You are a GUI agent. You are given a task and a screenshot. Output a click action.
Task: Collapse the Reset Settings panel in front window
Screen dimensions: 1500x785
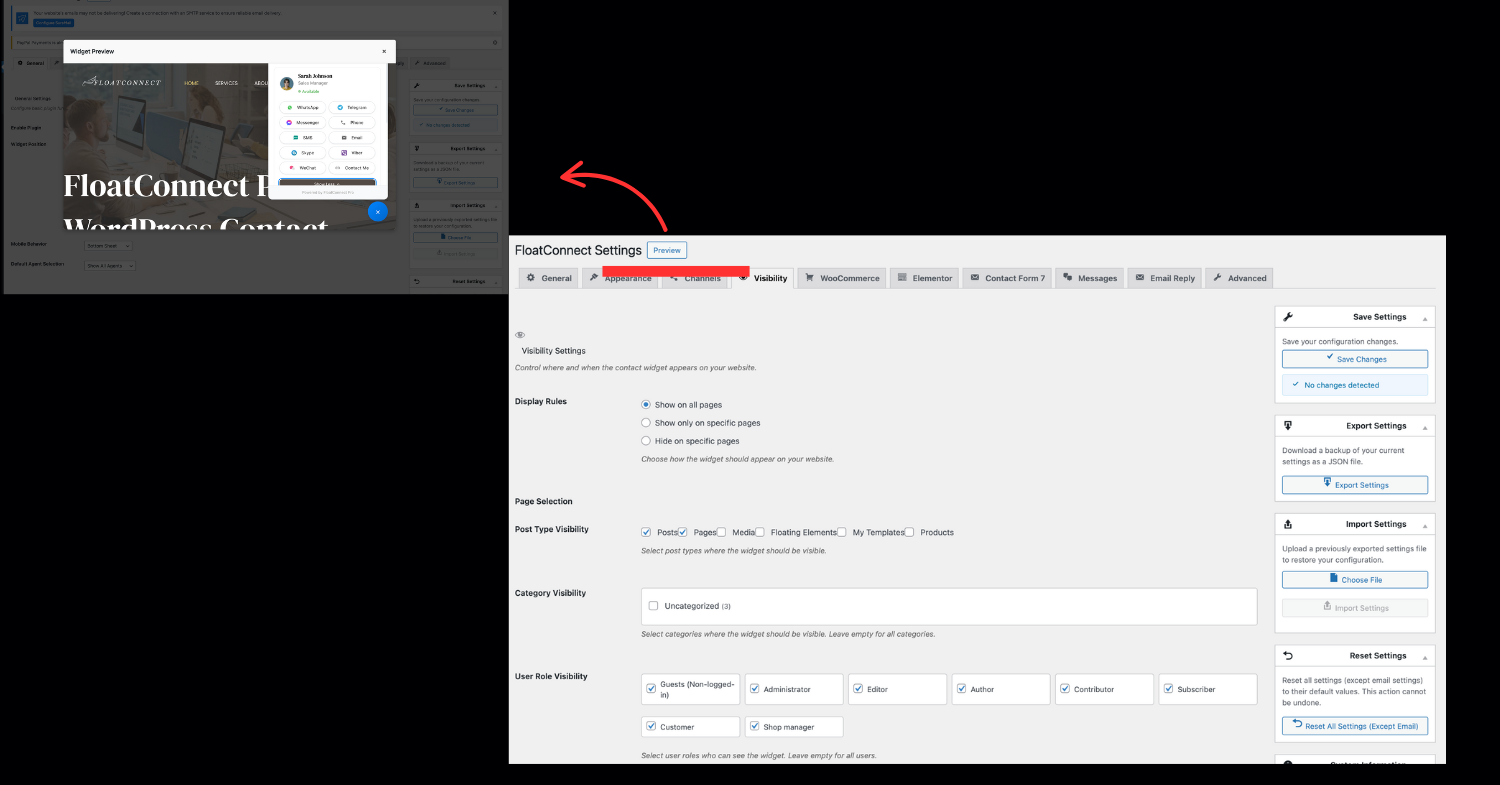[x=1424, y=657]
